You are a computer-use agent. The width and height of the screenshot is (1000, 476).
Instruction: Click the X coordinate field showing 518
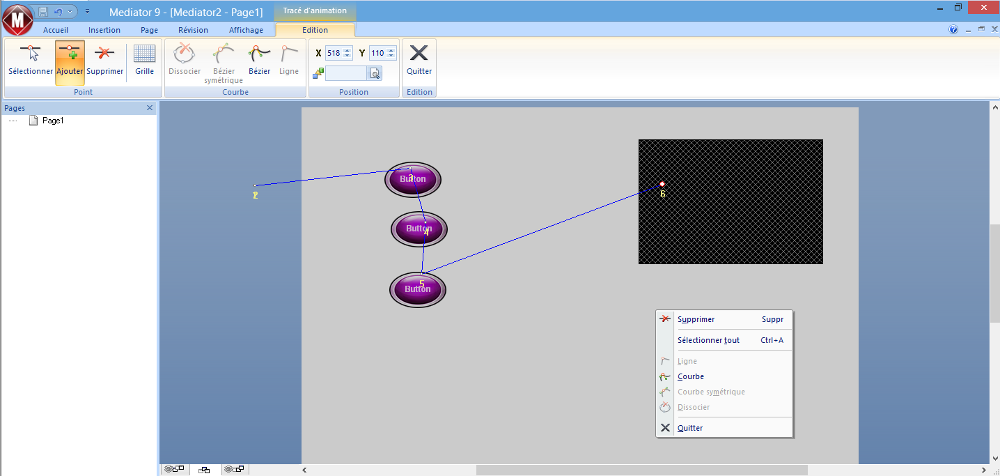(334, 53)
